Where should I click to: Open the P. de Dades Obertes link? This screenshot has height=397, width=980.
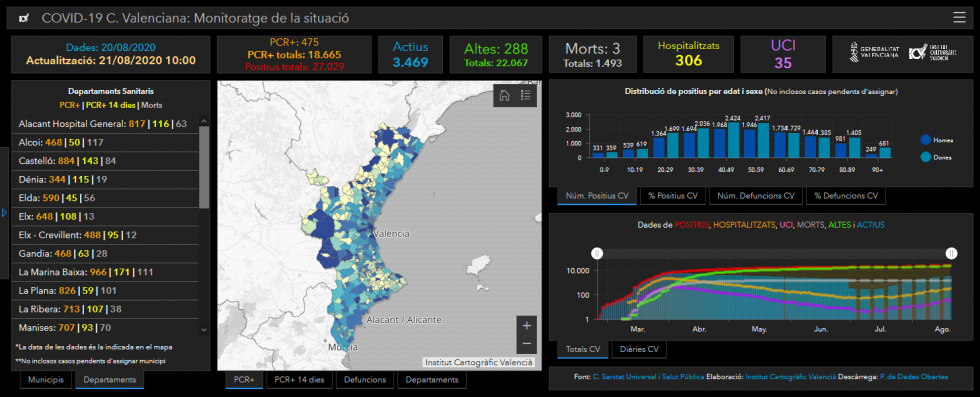coord(913,377)
